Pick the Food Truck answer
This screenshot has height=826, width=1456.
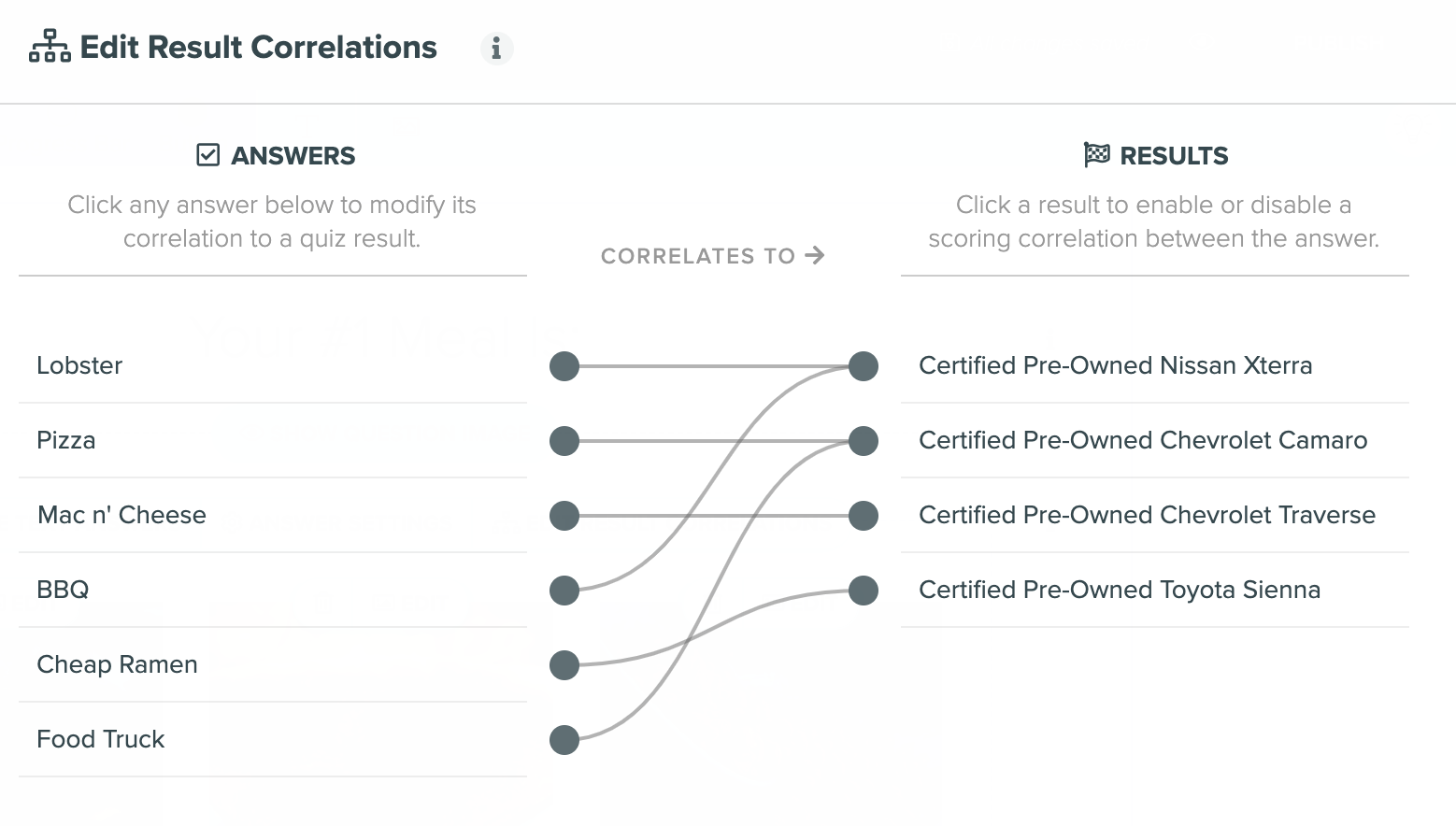[x=271, y=739]
